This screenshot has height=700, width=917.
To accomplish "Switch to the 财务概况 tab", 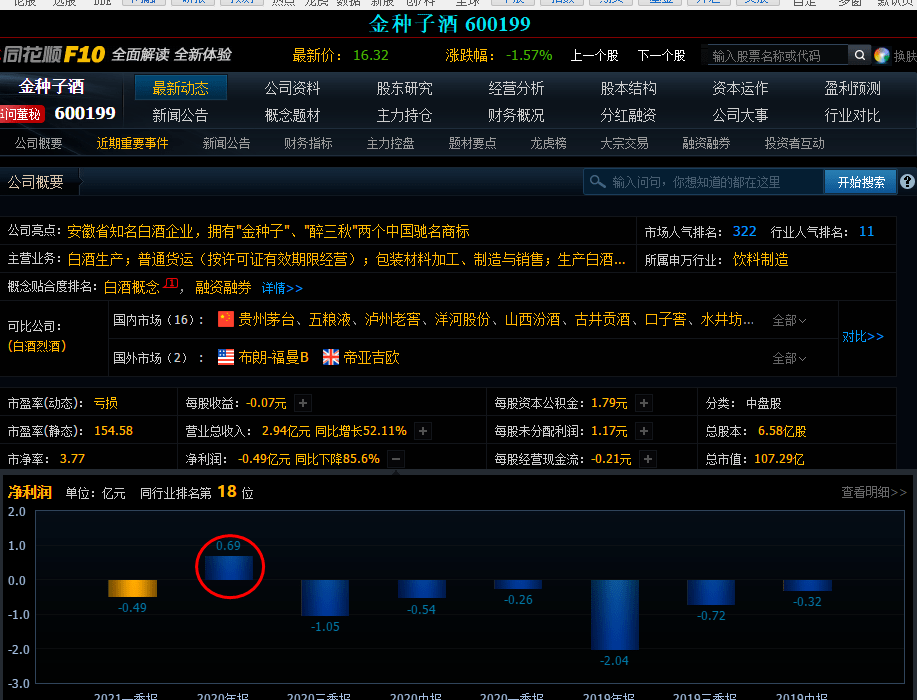I will pos(516,115).
